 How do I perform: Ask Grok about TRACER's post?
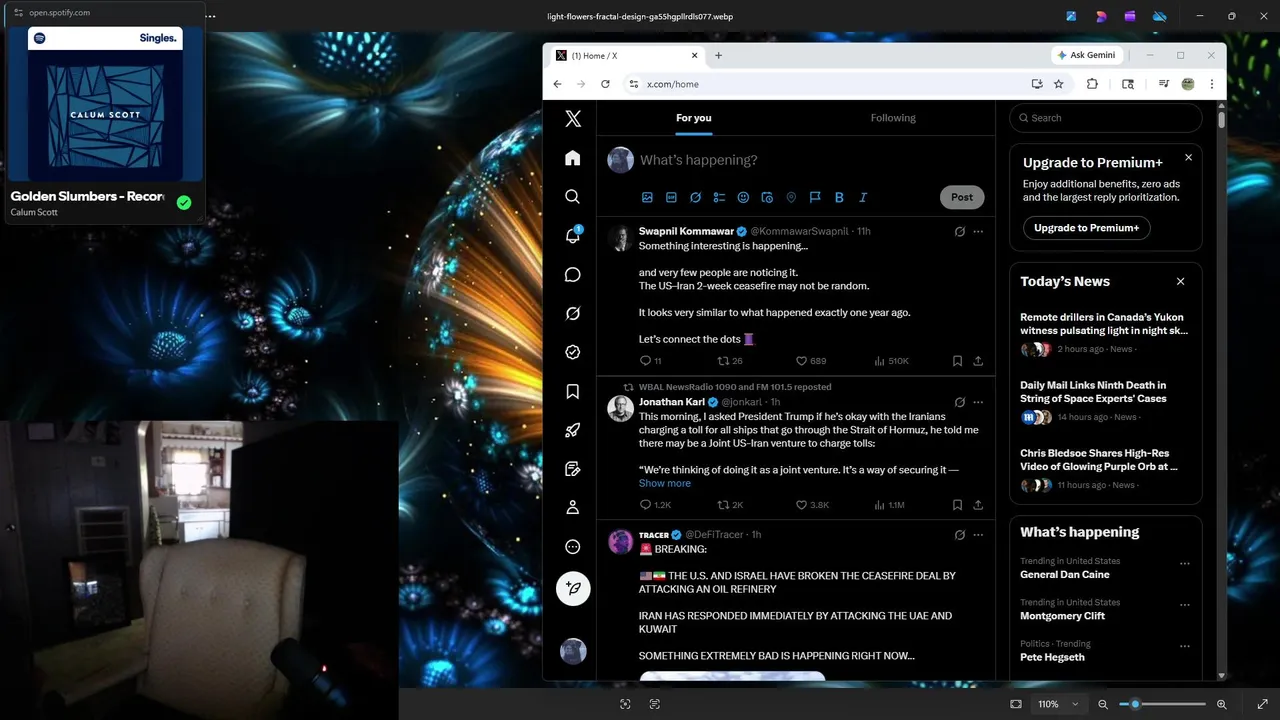tap(960, 535)
